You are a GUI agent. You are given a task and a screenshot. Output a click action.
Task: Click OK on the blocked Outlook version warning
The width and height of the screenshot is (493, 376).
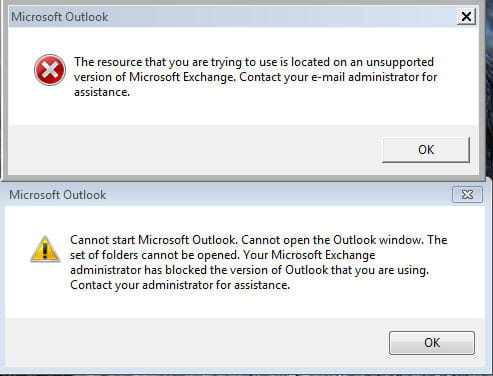click(x=432, y=343)
